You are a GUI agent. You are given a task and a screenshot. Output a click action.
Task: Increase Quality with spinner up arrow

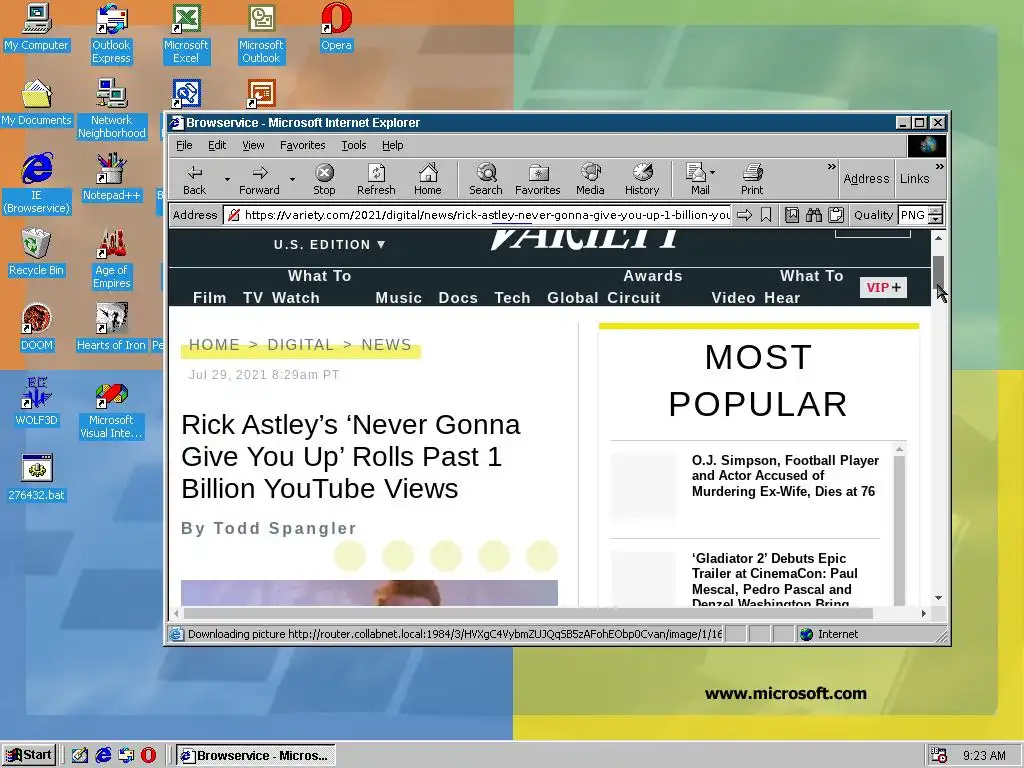935,210
